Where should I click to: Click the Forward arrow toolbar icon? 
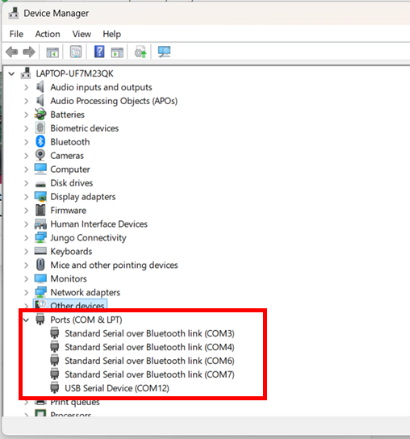point(29,52)
